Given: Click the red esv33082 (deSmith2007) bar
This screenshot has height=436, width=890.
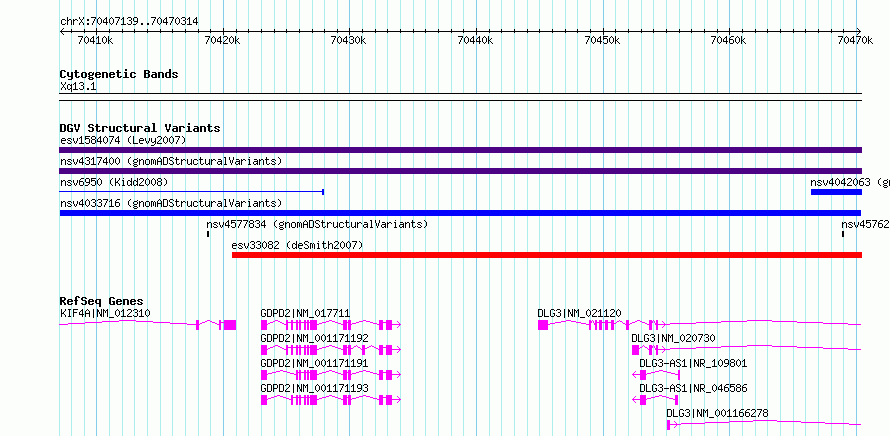Looking at the screenshot, I should click(547, 255).
